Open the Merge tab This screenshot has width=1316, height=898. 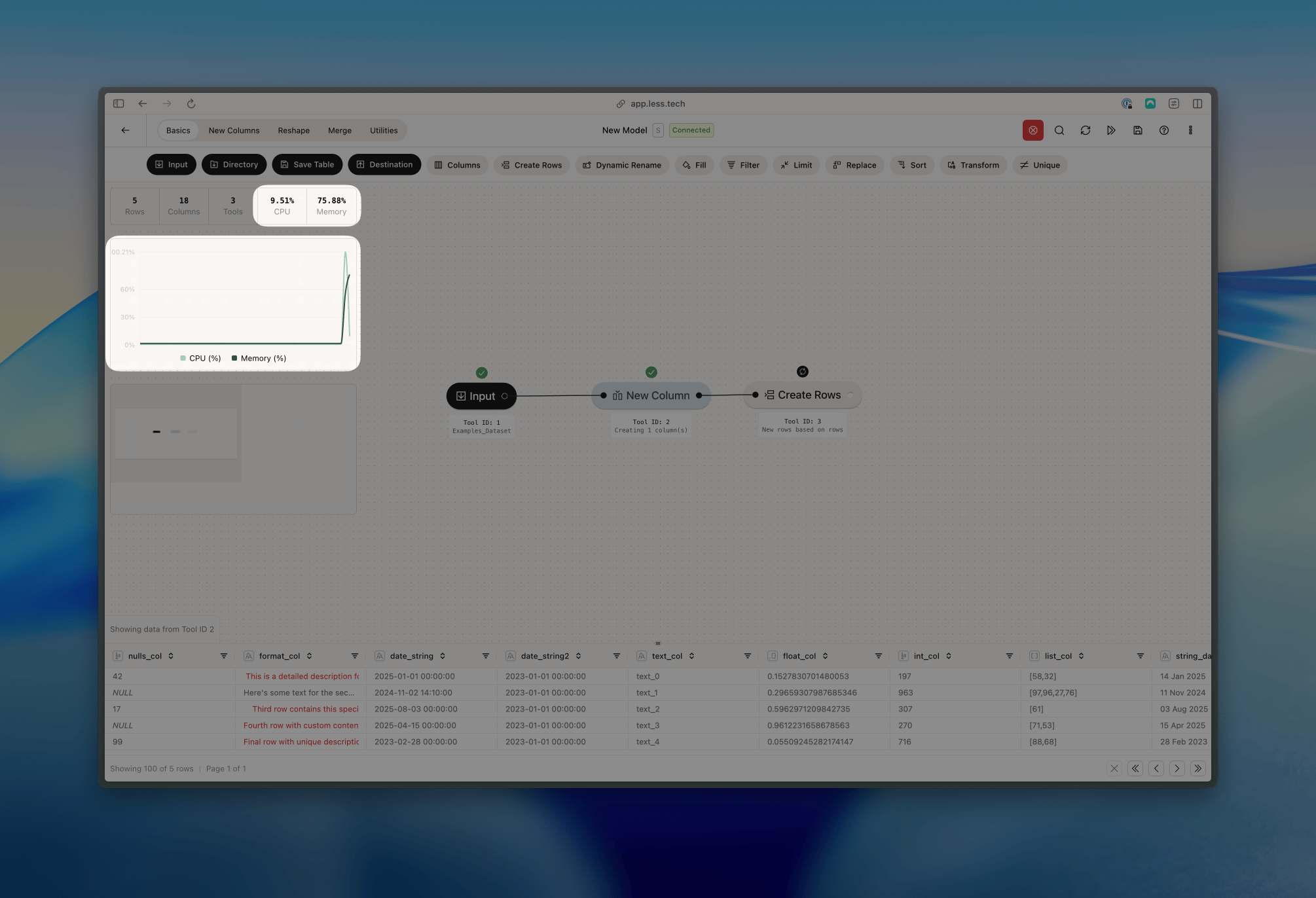[x=340, y=130]
